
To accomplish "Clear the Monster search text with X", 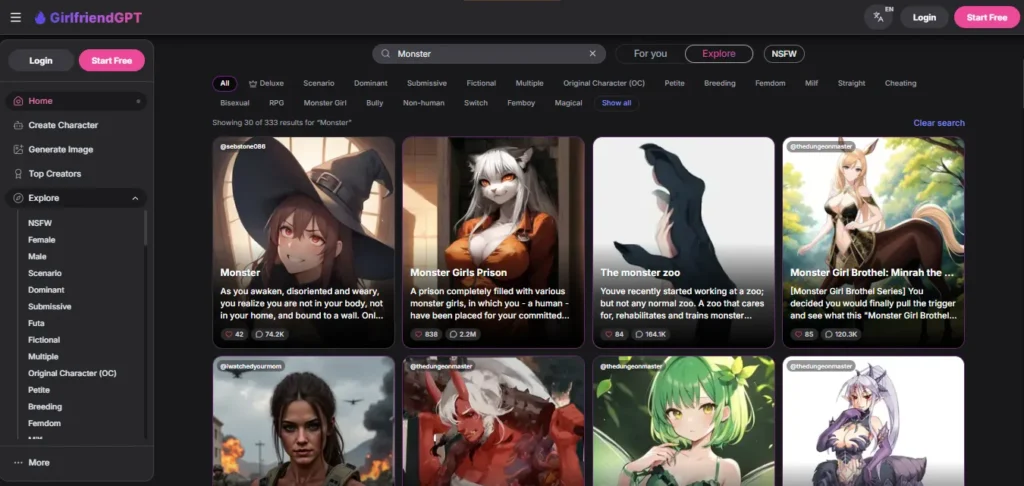I will tap(592, 54).
